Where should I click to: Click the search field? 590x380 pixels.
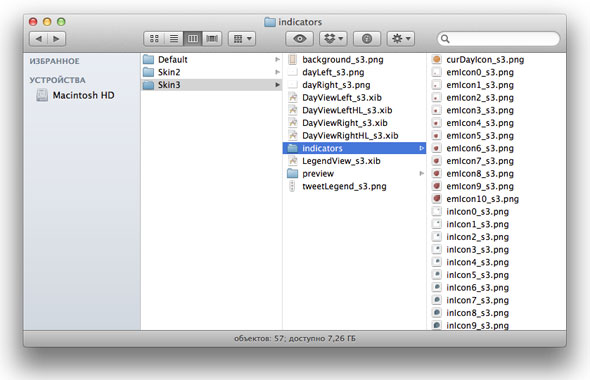click(499, 39)
